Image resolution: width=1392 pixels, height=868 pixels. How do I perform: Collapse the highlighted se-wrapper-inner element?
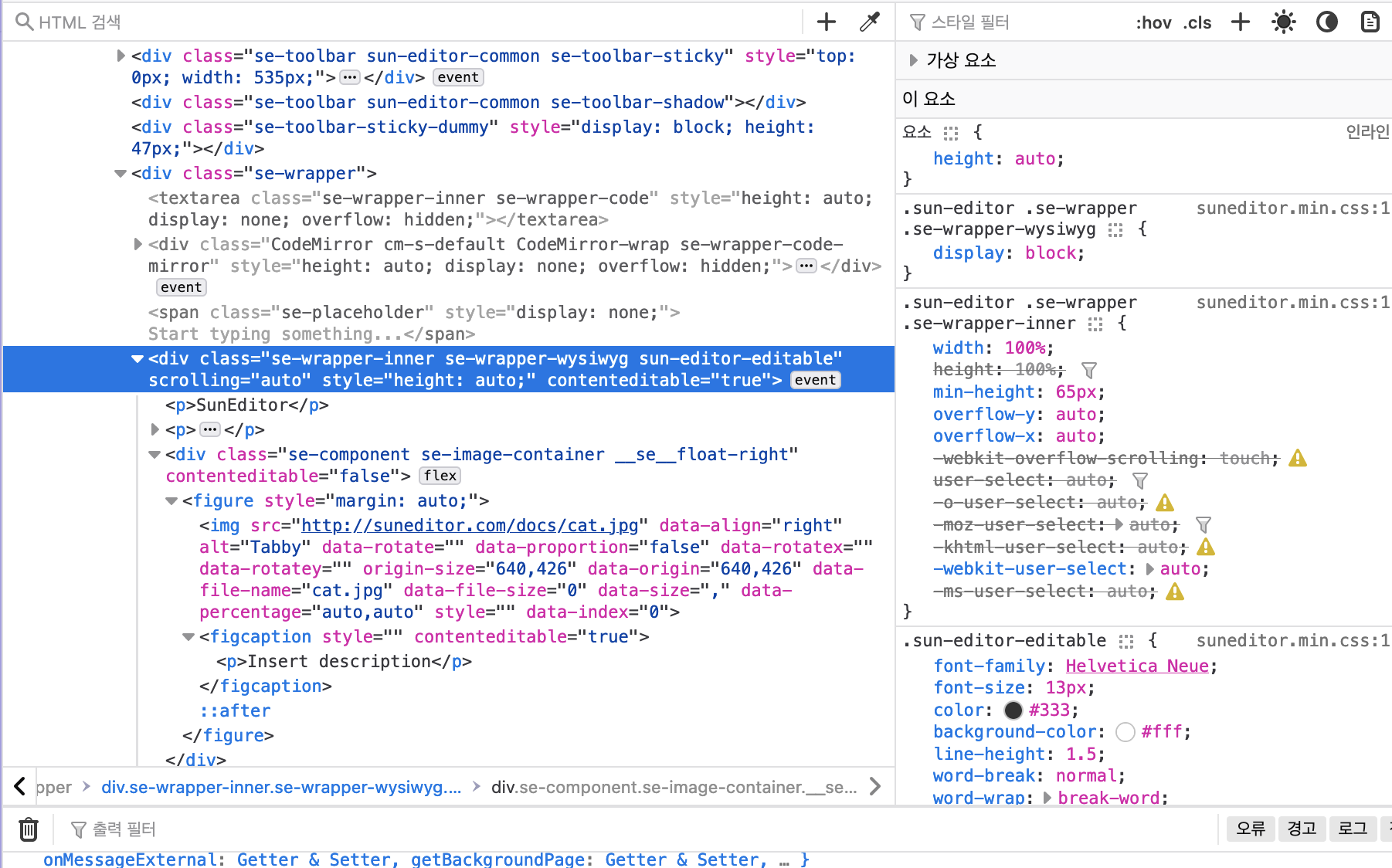[137, 358]
